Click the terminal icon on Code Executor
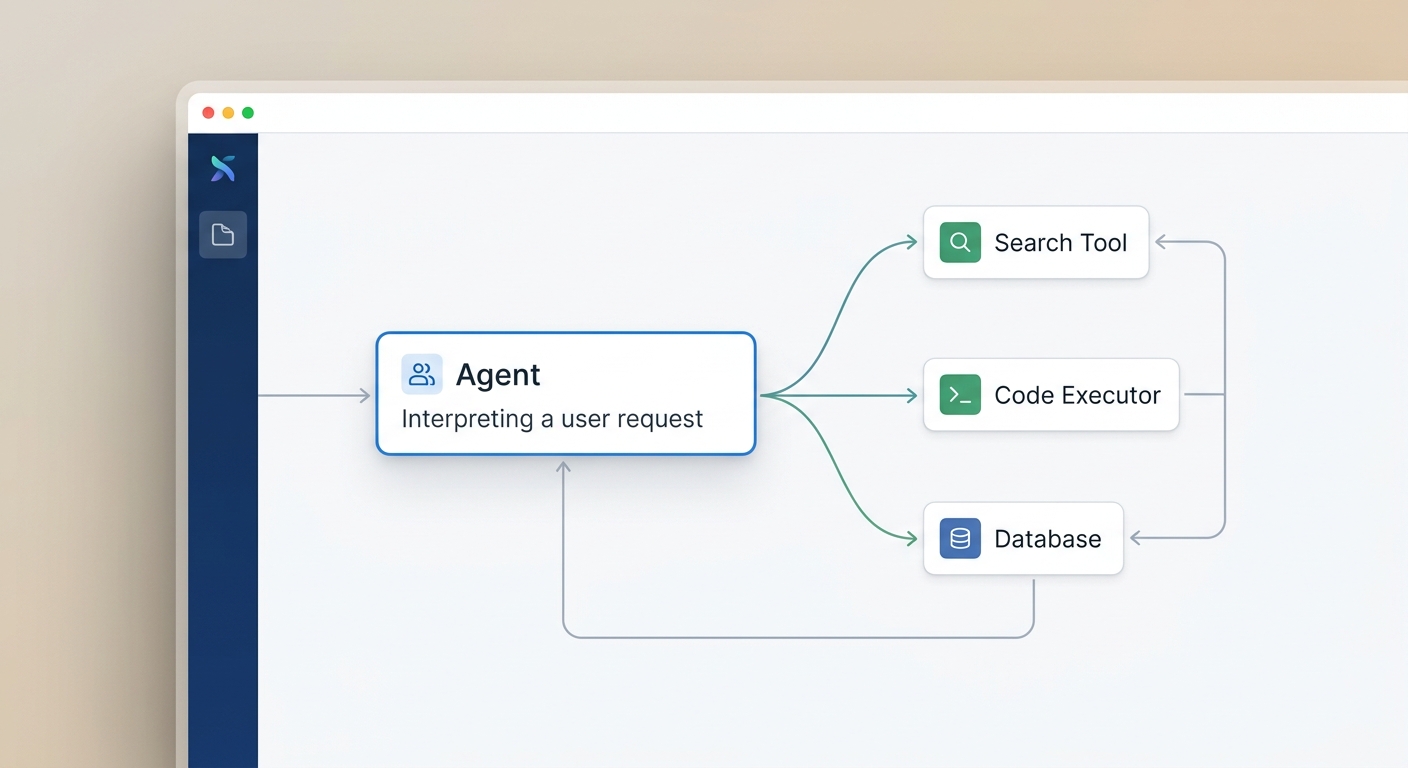Image resolution: width=1408 pixels, height=768 pixels. pyautogui.click(x=960, y=395)
